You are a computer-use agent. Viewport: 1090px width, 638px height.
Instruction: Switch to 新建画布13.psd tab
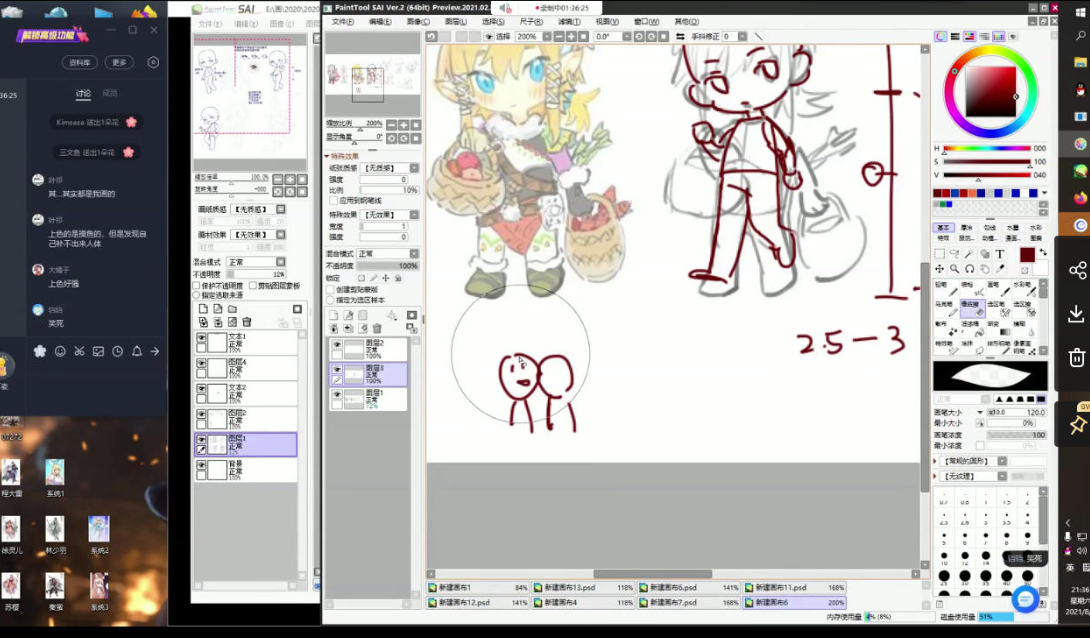585,588
